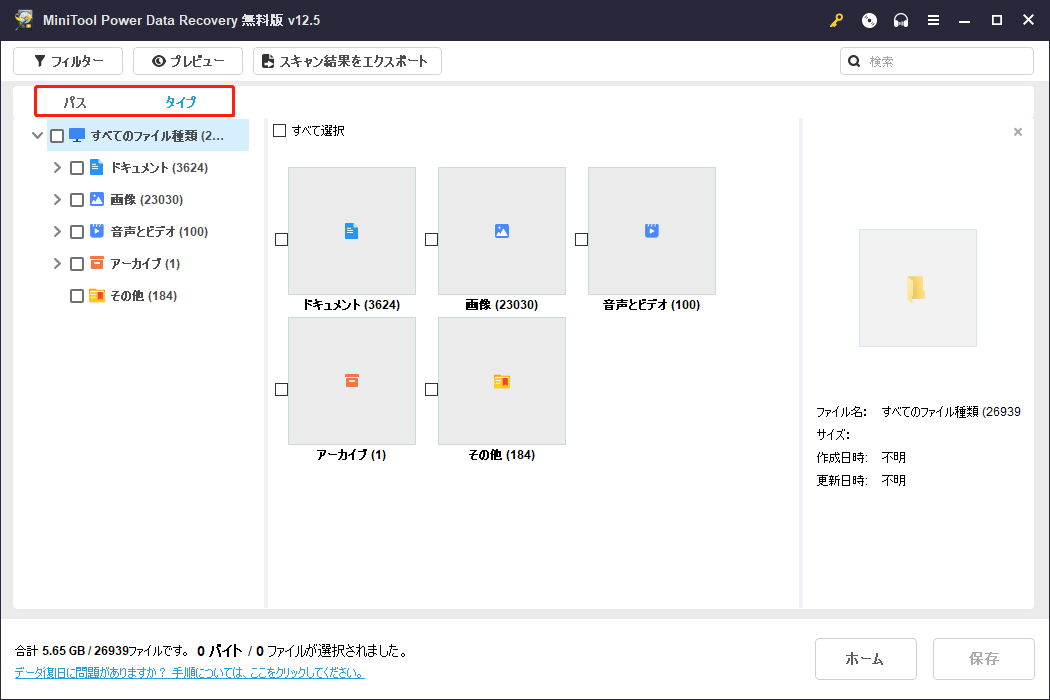Open the フィルター button
Viewport: 1050px width, 700px height.
point(68,62)
